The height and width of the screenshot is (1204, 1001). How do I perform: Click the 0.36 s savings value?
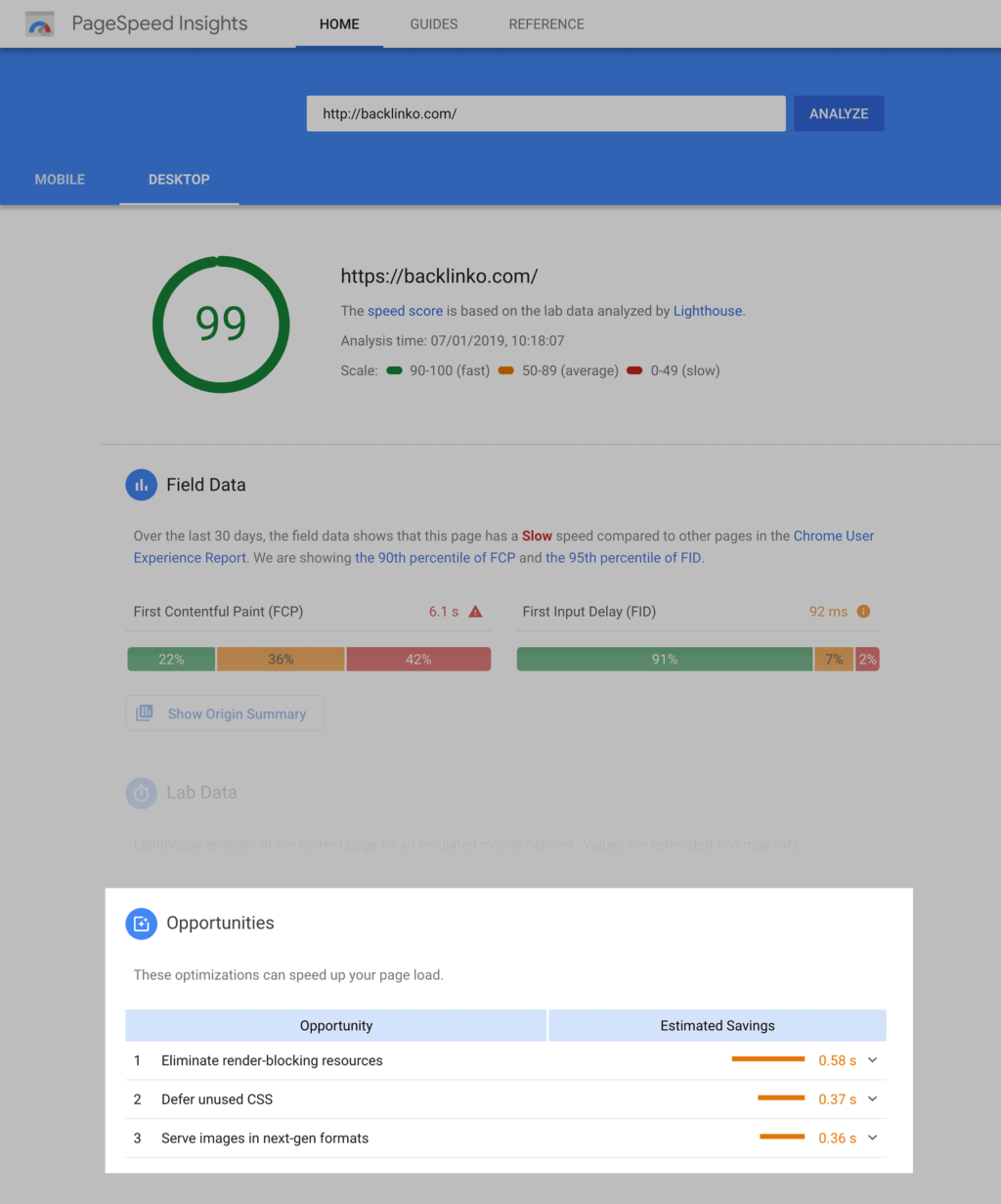point(837,1139)
